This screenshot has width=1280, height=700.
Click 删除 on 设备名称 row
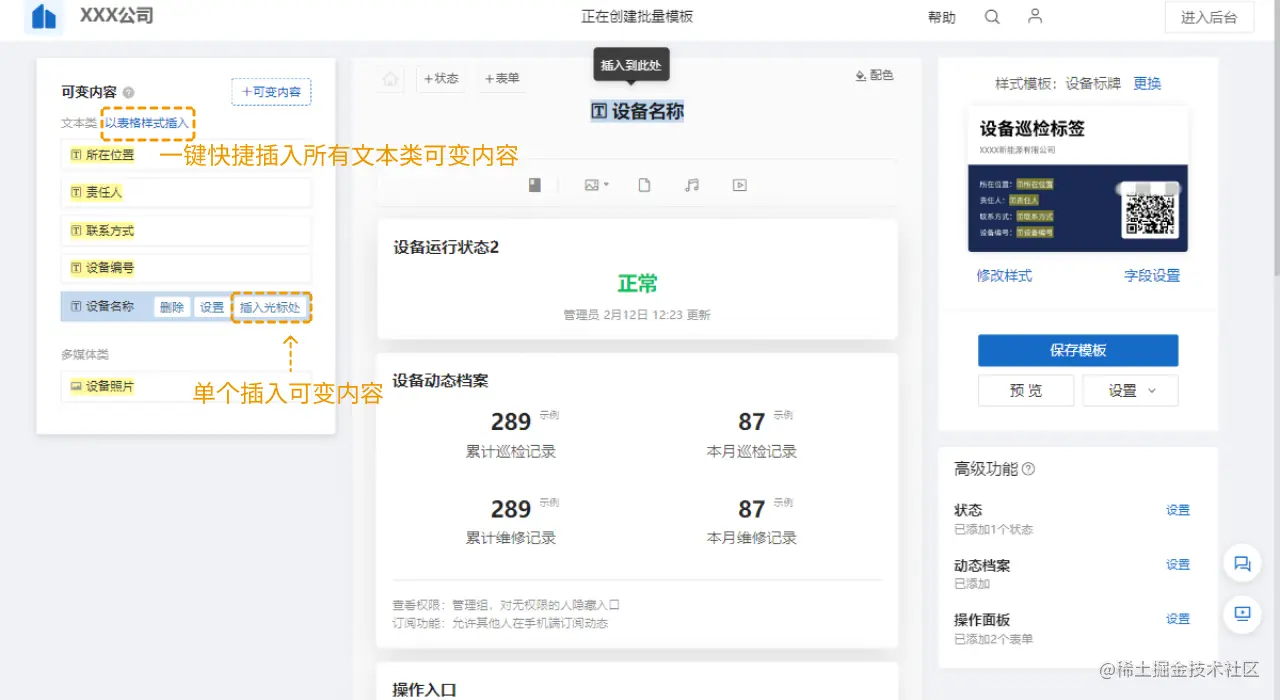pos(172,308)
